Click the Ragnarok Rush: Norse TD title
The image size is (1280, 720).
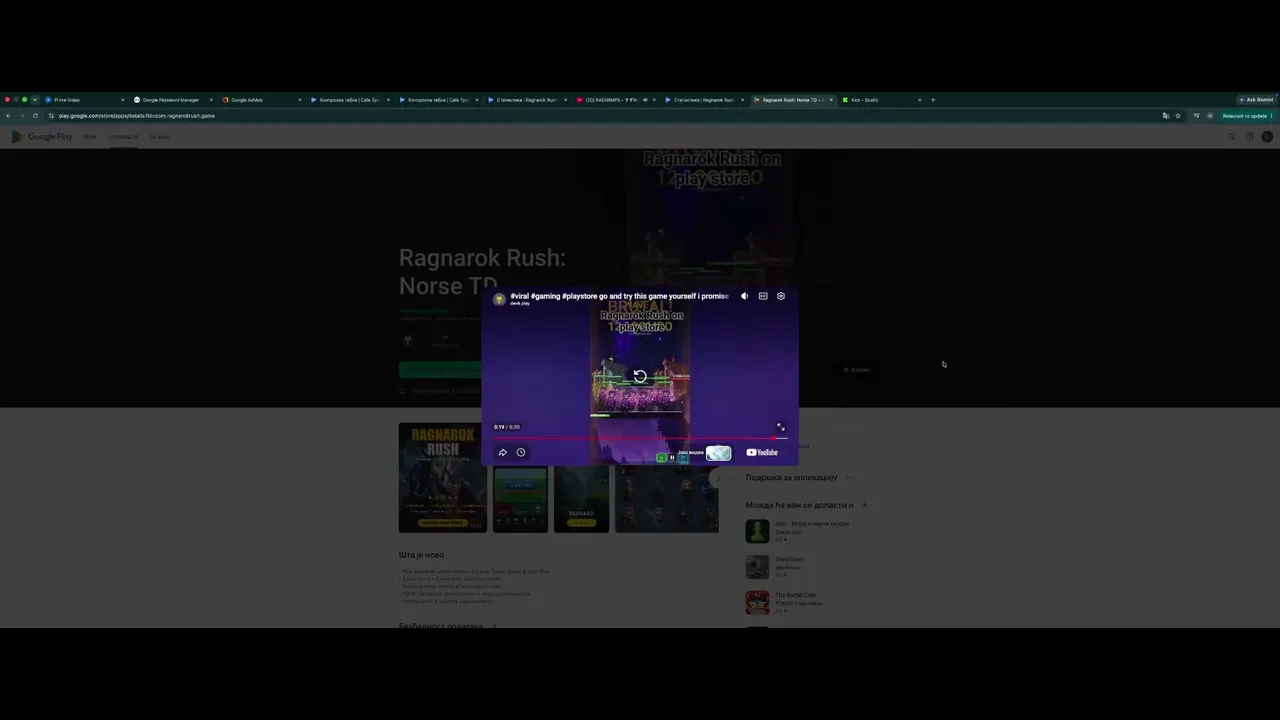coord(483,272)
